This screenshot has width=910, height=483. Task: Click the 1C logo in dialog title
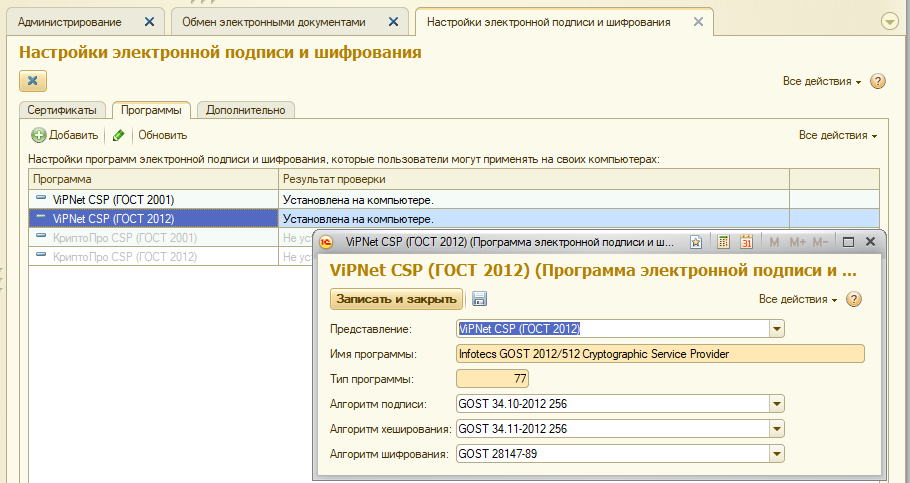click(327, 242)
